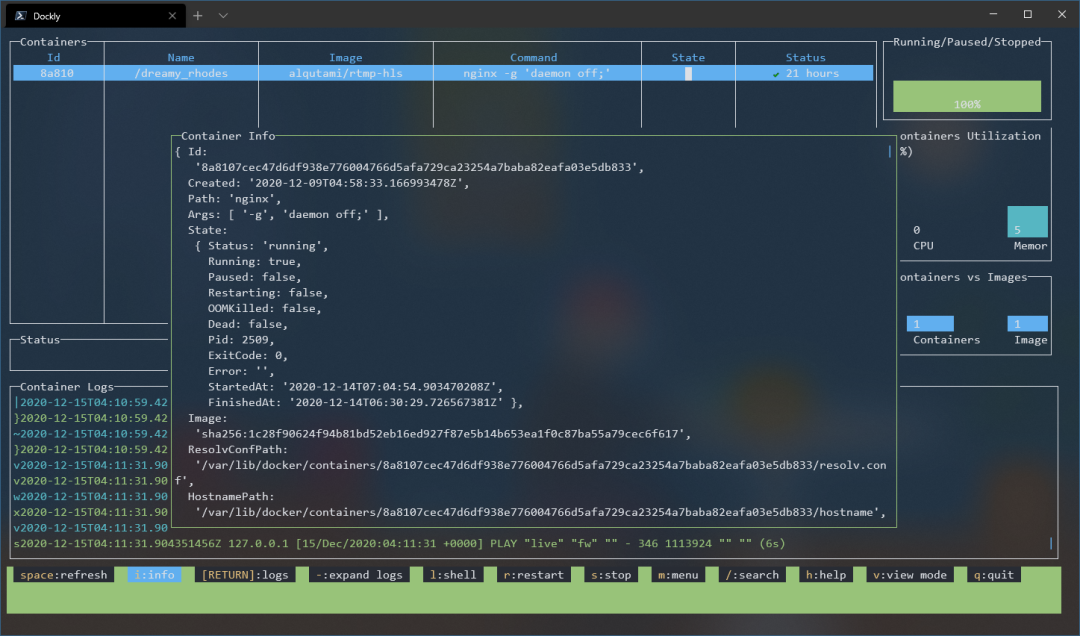Click the Args: [ '-g', 'daemon off;' ] line
This screenshot has height=636, width=1080.
[288, 214]
